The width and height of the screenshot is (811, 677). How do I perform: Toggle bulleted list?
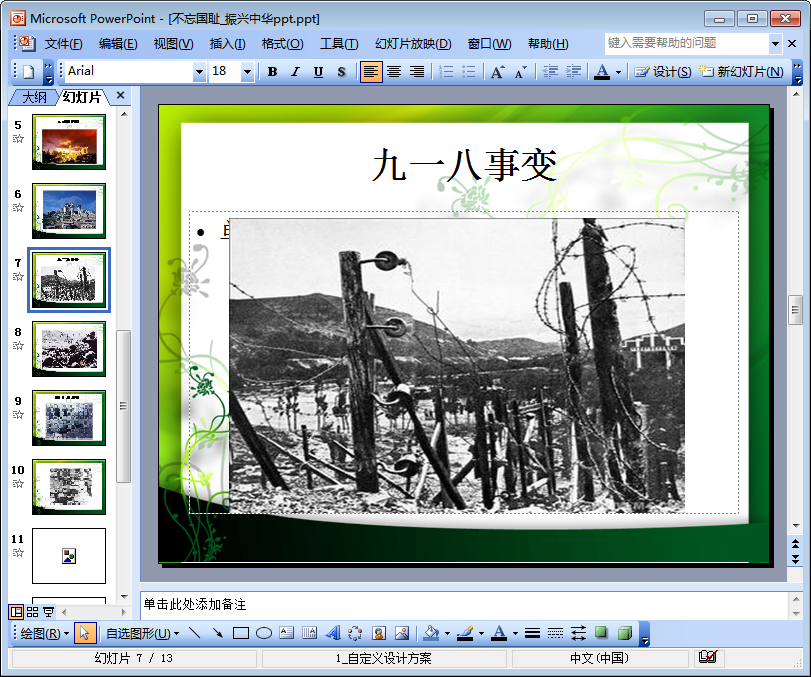tap(468, 72)
